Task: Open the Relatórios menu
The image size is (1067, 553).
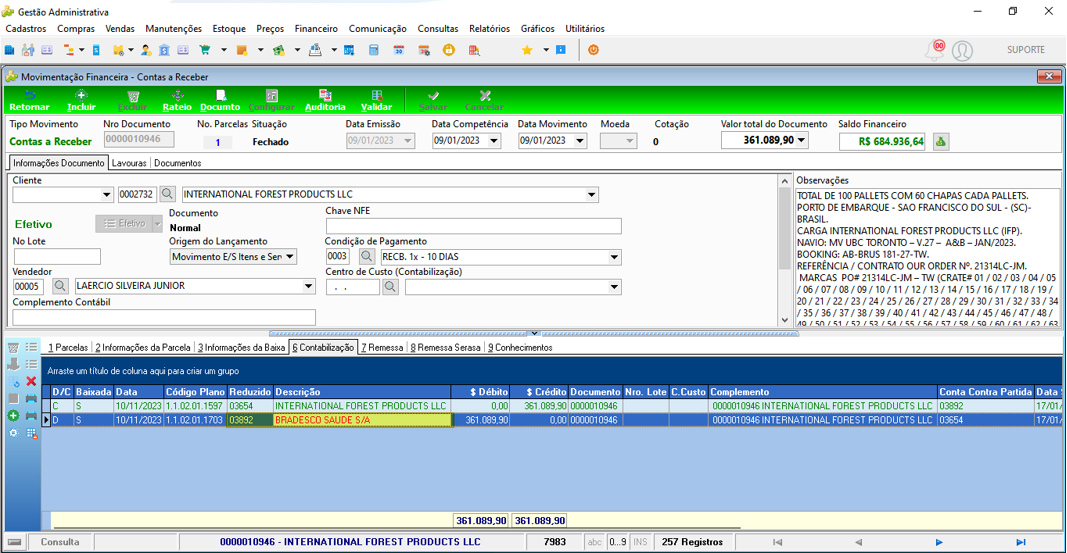Action: [x=489, y=29]
